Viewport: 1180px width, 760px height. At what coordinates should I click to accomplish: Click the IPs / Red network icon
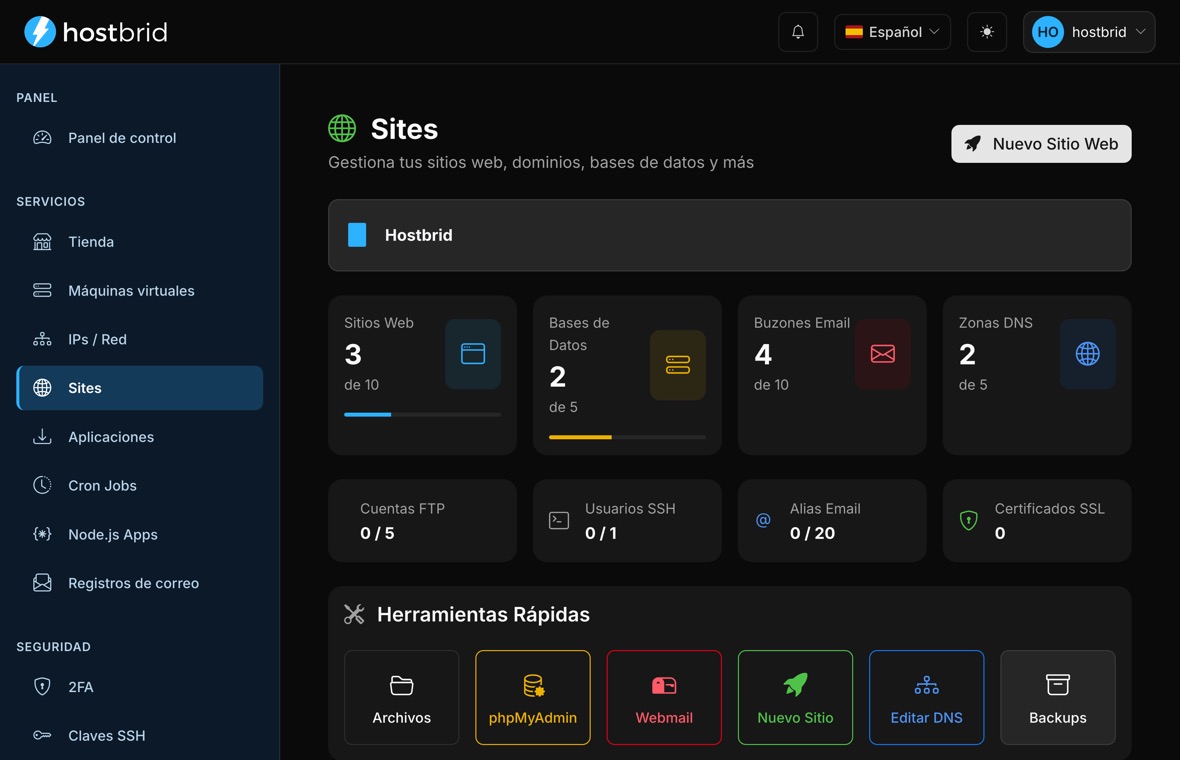[42, 339]
